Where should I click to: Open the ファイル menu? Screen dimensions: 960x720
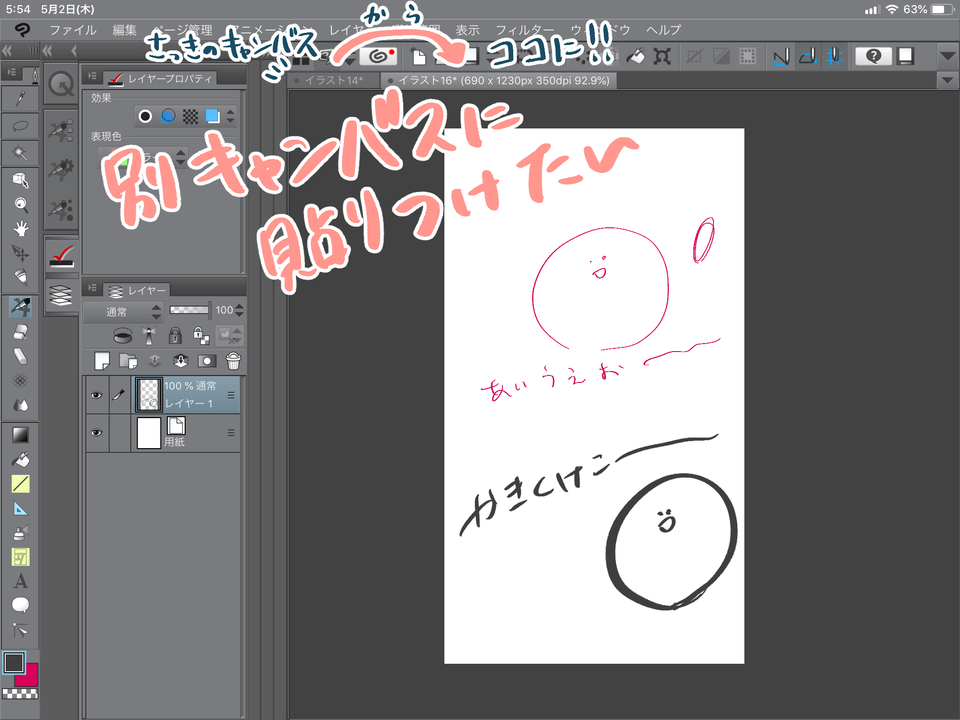click(73, 30)
